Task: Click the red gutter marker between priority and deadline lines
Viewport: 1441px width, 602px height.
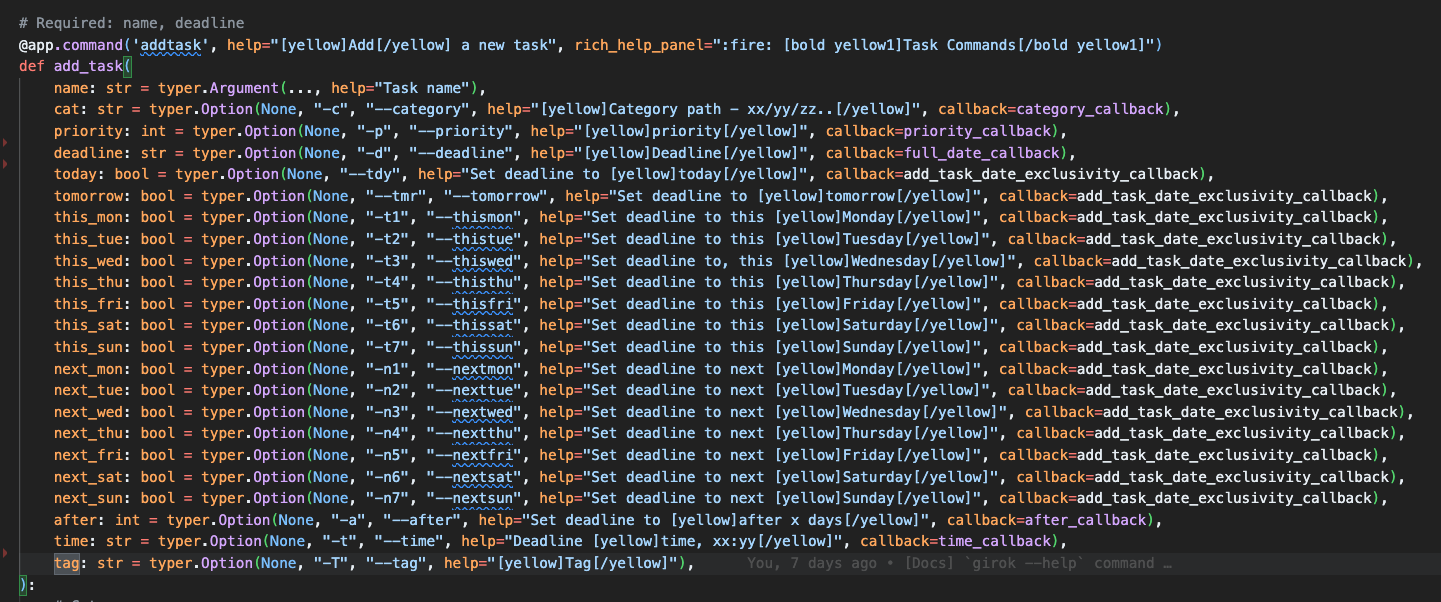Action: pyautogui.click(x=5, y=142)
